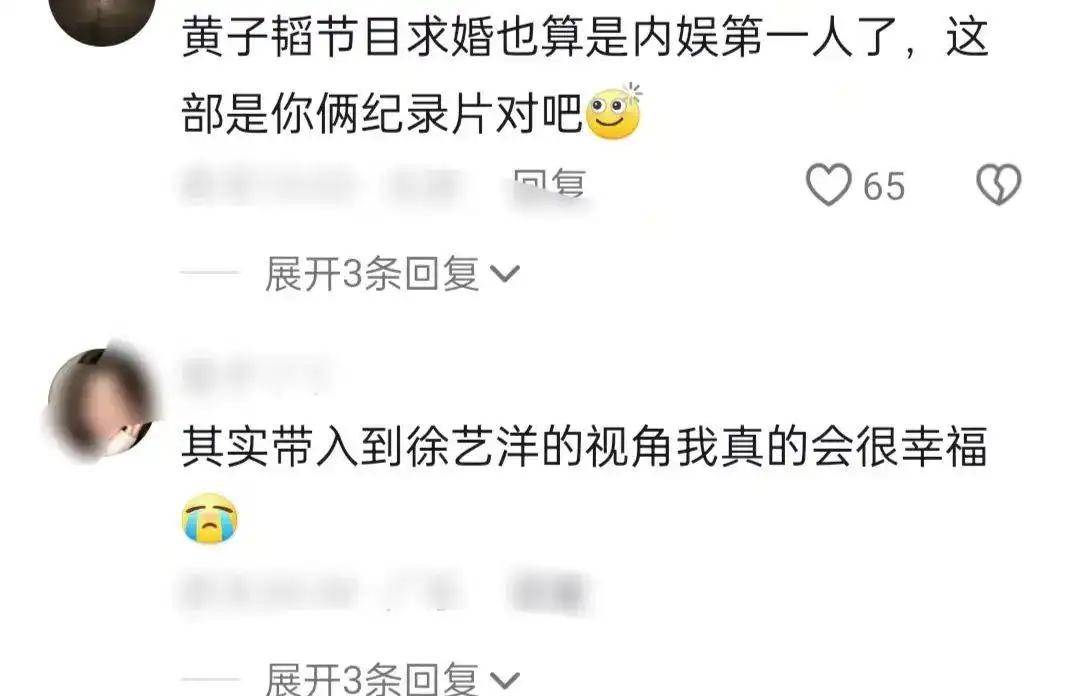Open the blurred username above the 徐艺洋 comment

[x=256, y=375]
